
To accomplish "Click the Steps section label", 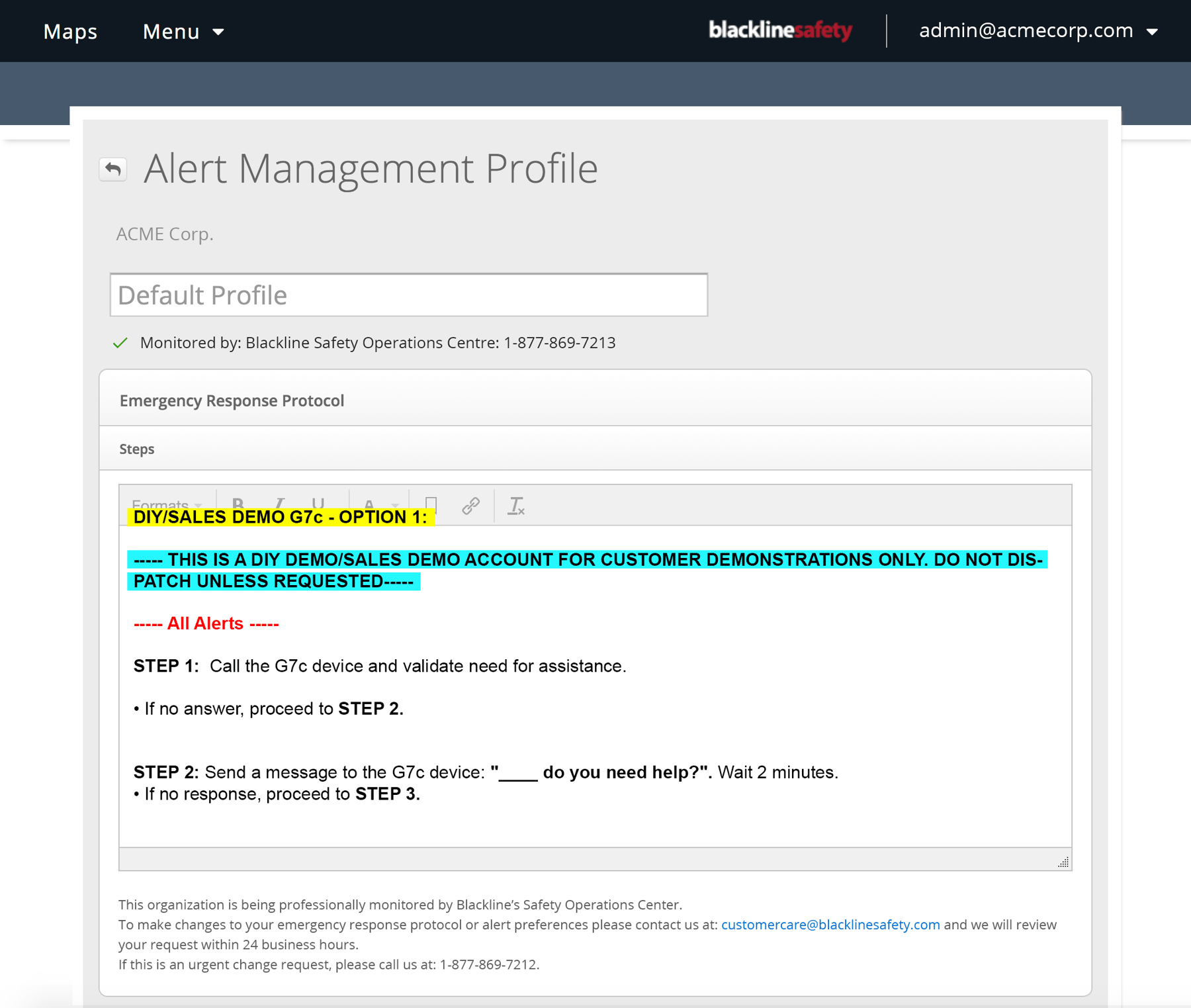I will (136, 449).
